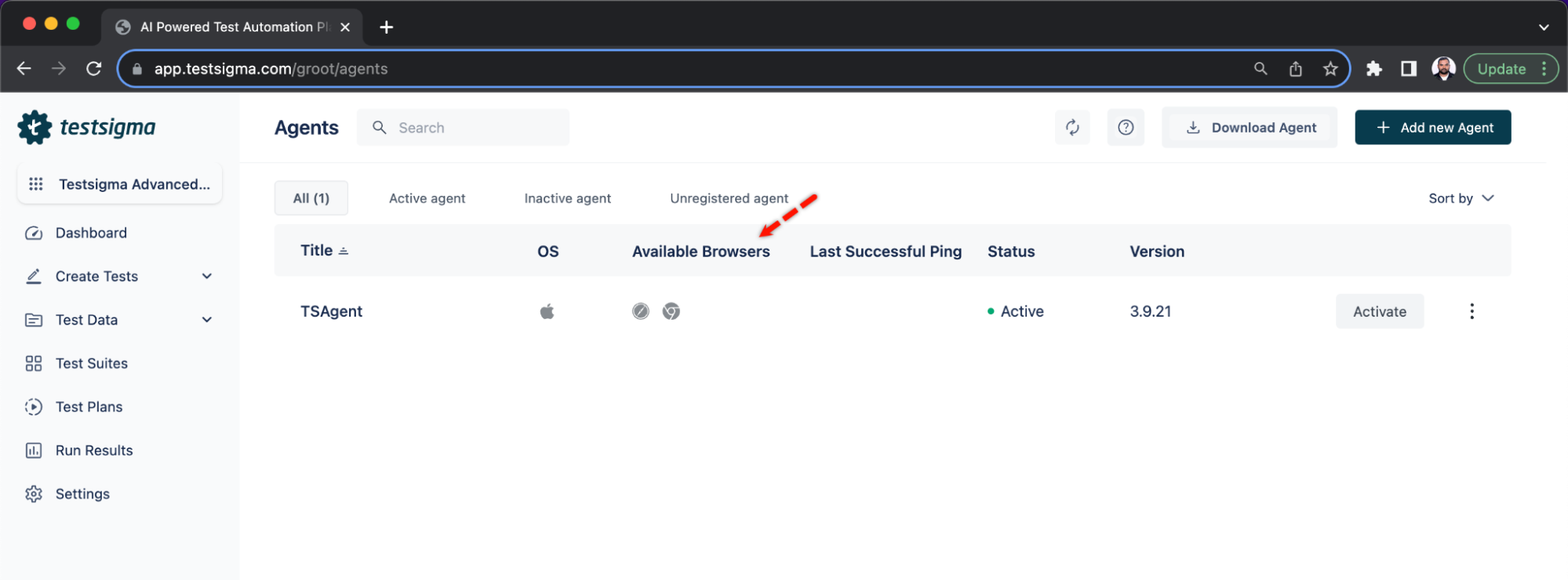
Task: Click the version 3.9.21 value
Action: [1151, 311]
